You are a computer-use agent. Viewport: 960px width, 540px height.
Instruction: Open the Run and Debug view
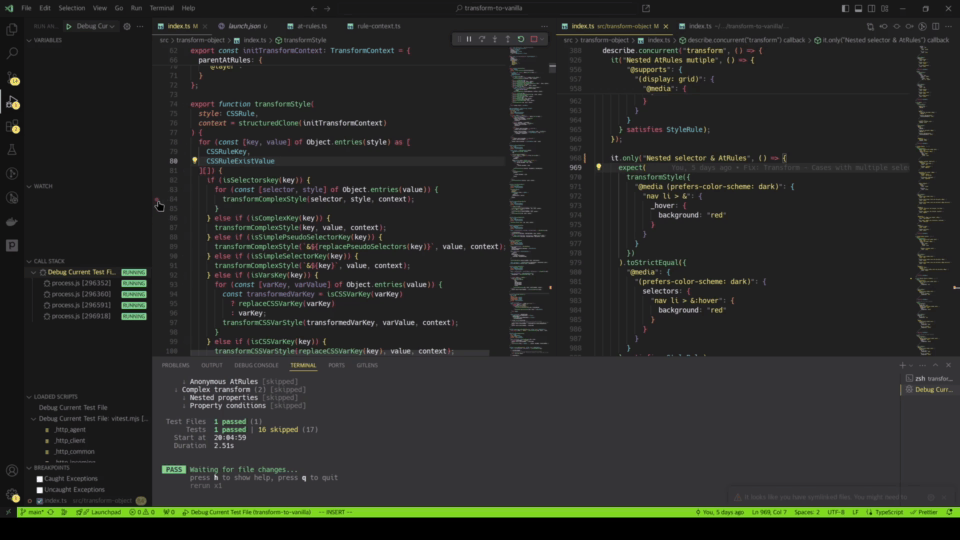(12, 102)
